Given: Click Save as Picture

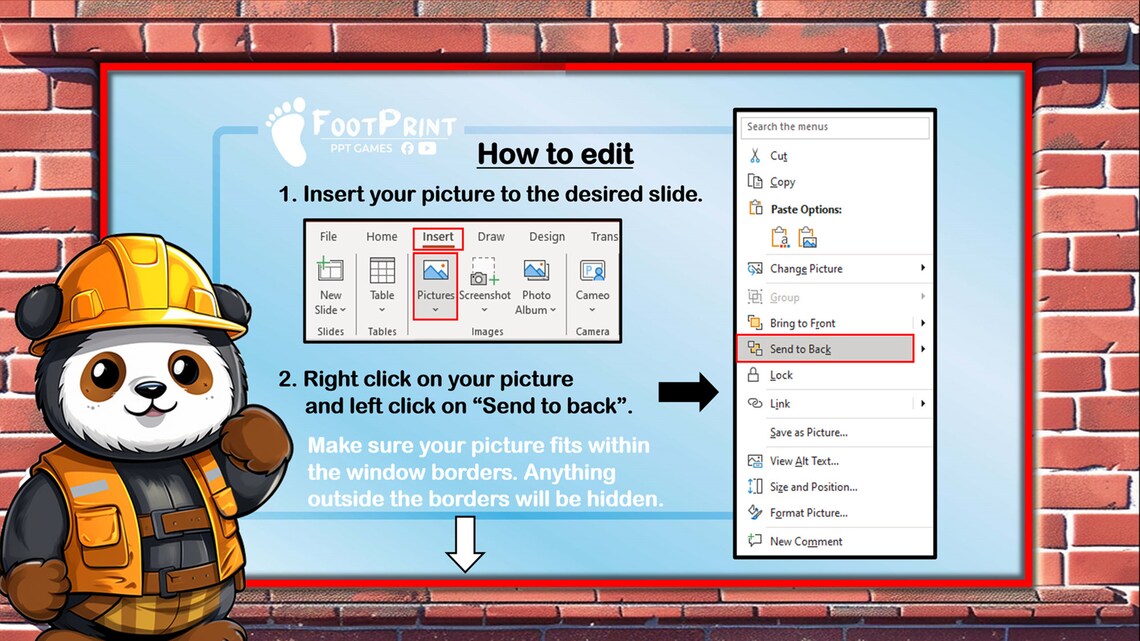Looking at the screenshot, I should tap(806, 432).
